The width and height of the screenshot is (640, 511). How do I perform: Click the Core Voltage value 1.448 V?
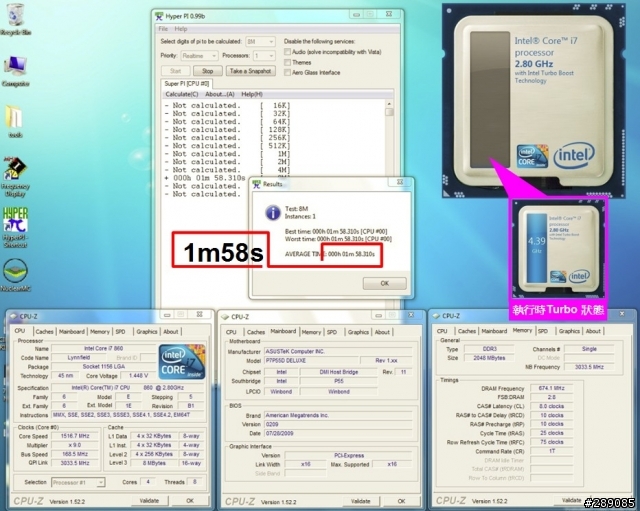click(140, 375)
